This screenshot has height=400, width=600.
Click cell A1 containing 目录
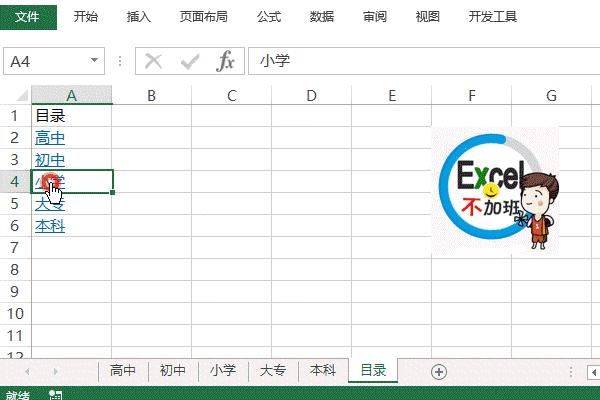[x=71, y=116]
